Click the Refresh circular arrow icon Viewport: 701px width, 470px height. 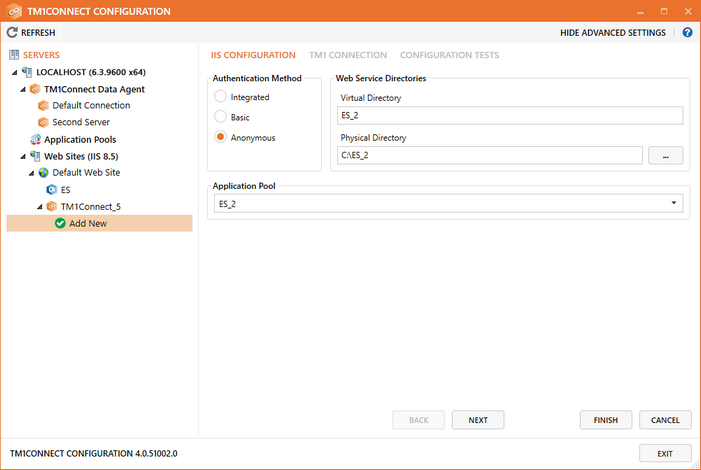pyautogui.click(x=12, y=32)
